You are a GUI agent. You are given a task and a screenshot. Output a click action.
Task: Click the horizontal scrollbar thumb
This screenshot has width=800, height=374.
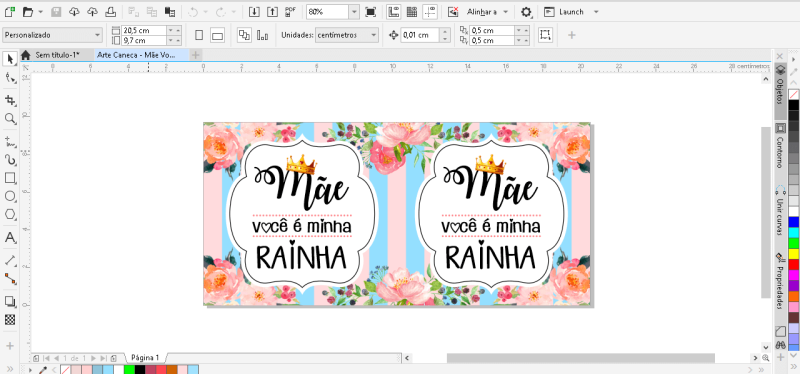581,358
